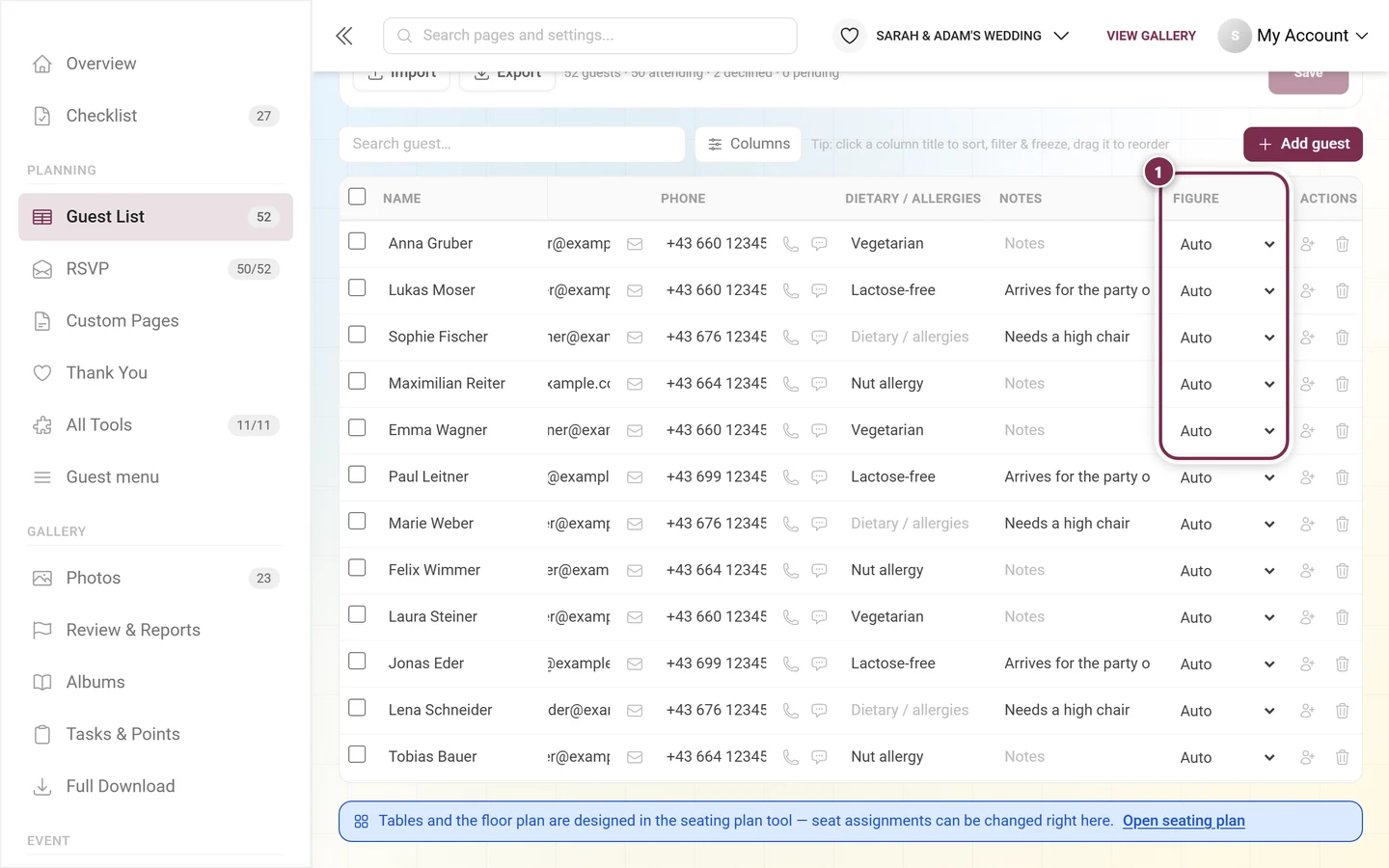Navigate to Photos in the gallery section
The height and width of the screenshot is (868, 1389).
click(x=155, y=579)
